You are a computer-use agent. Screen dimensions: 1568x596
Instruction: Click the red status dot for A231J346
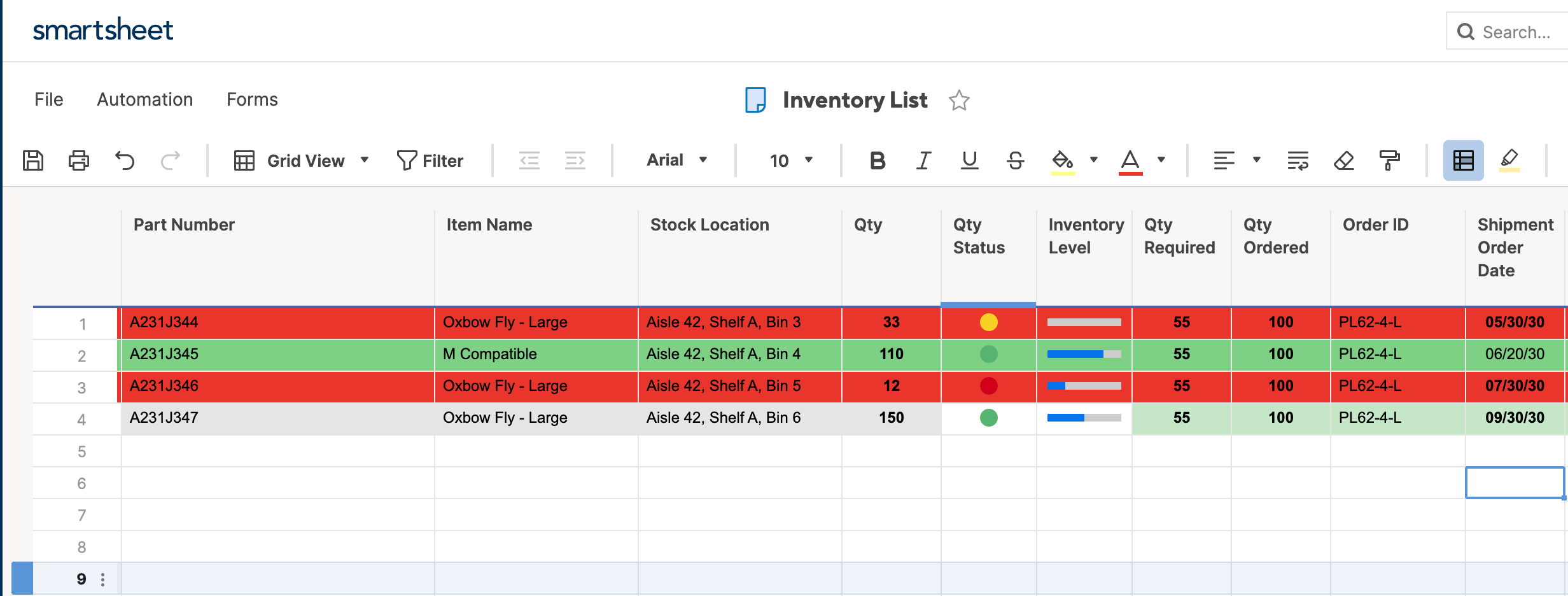(x=989, y=386)
